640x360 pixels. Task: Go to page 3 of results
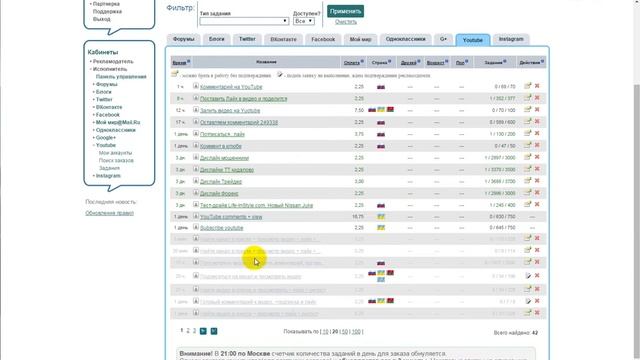tap(194, 331)
